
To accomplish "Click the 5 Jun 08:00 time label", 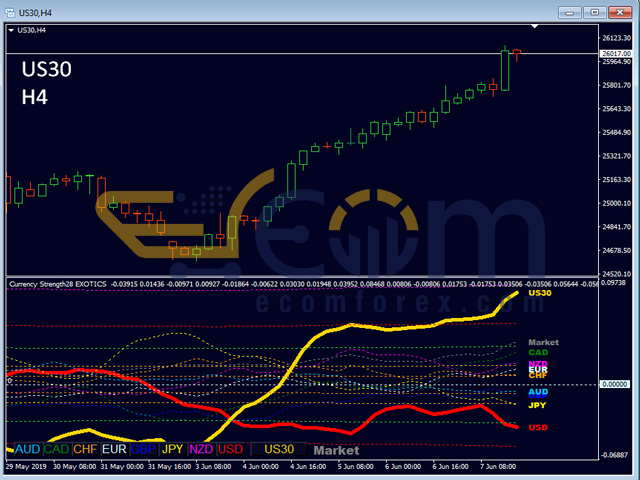I will pos(356,467).
